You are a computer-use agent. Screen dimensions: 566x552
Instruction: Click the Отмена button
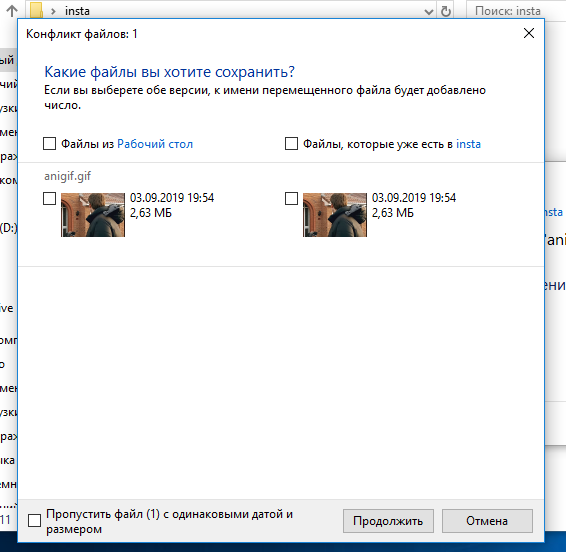[x=487, y=521]
